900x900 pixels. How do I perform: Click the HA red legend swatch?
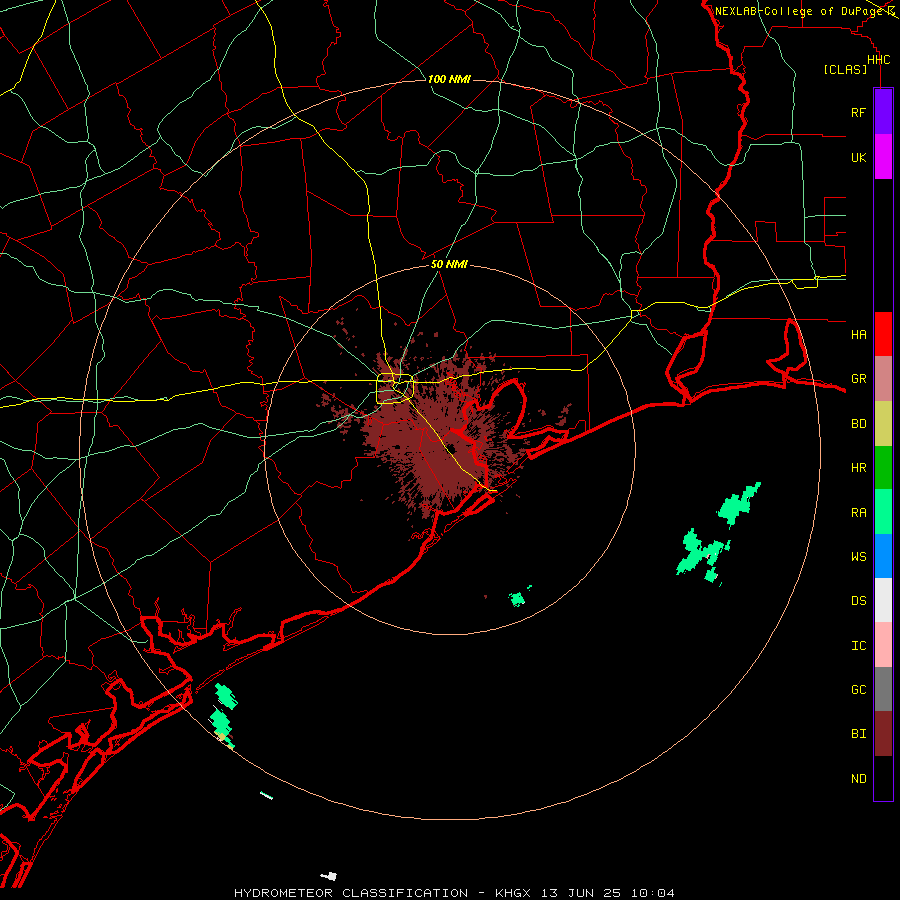(883, 334)
